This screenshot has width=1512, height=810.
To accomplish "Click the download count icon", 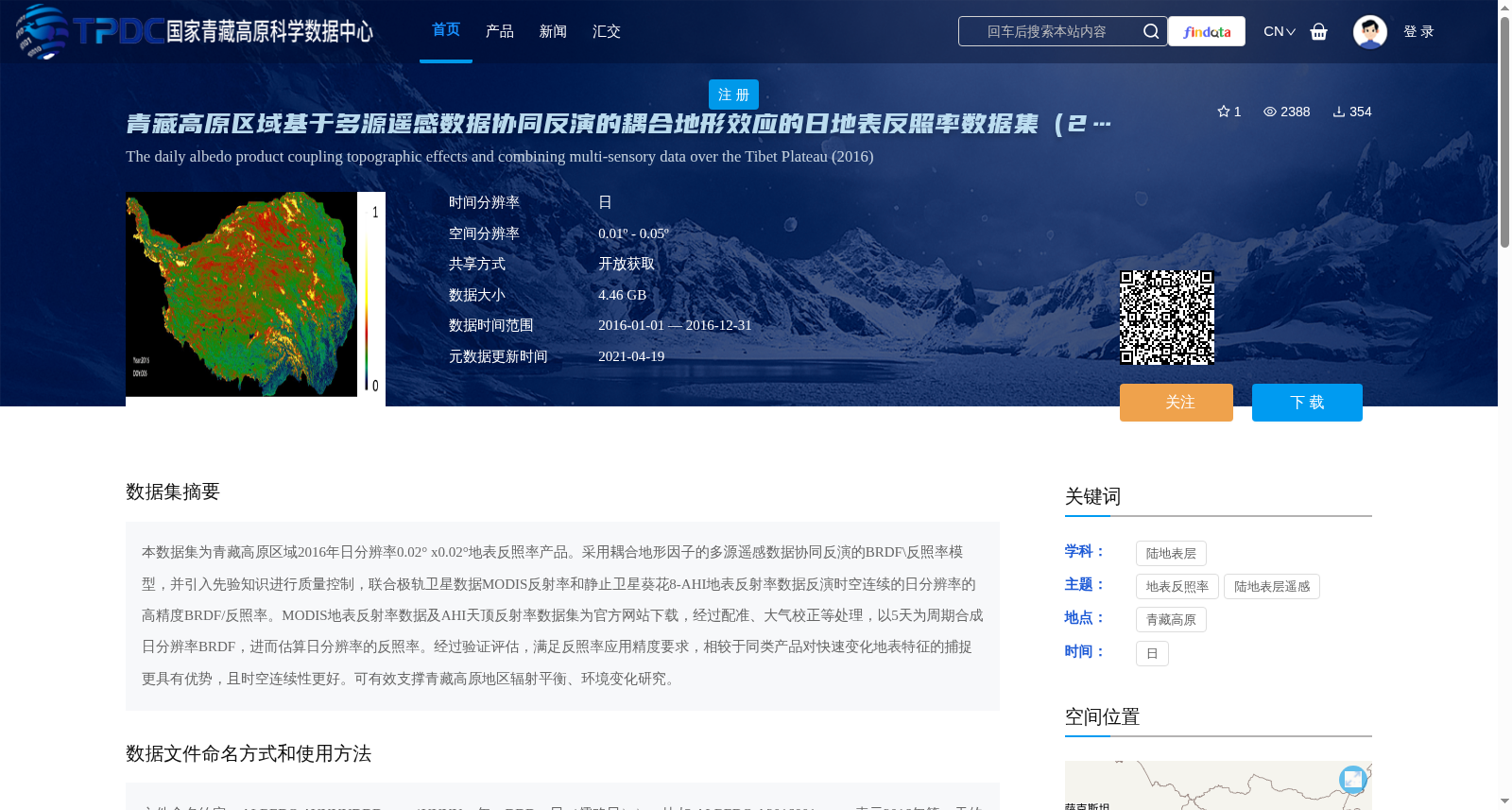I will coord(1339,112).
